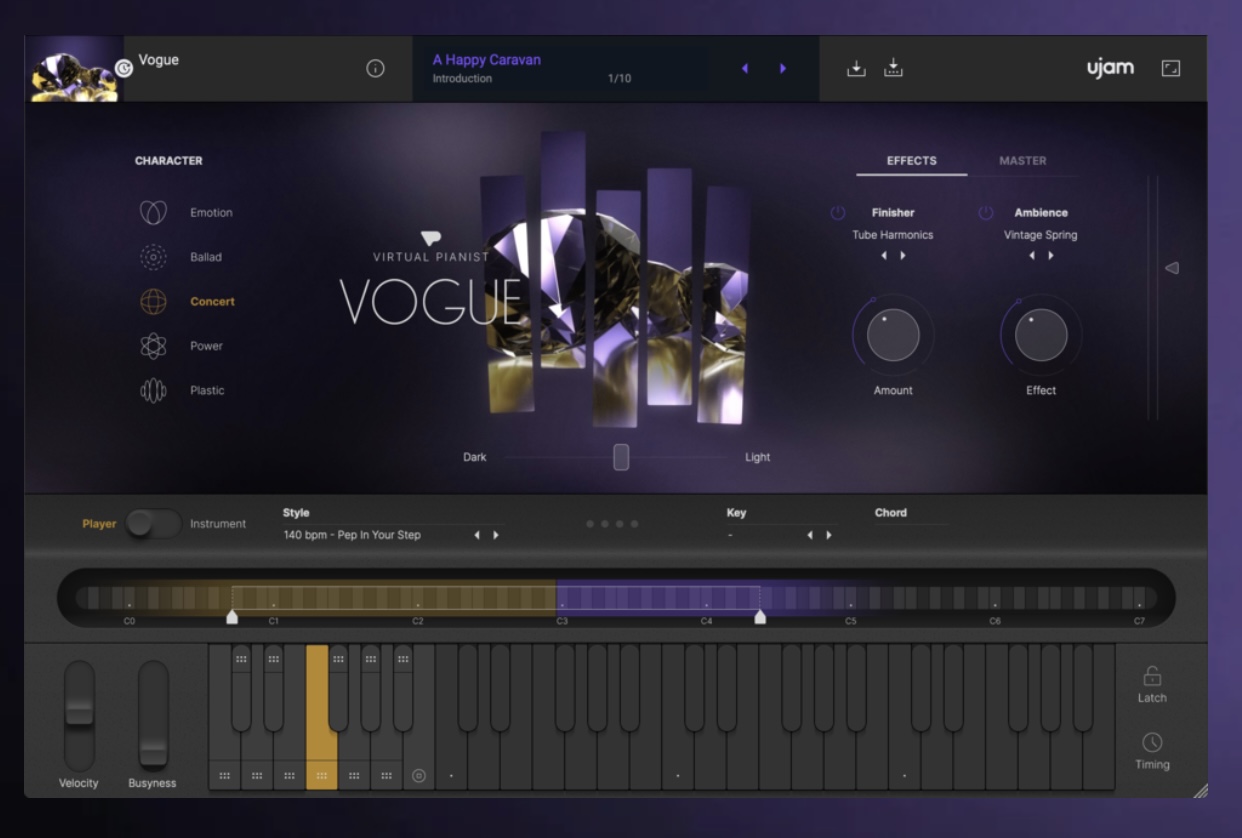Choose previous Style with left arrow
The height and width of the screenshot is (838, 1242).
click(x=477, y=535)
